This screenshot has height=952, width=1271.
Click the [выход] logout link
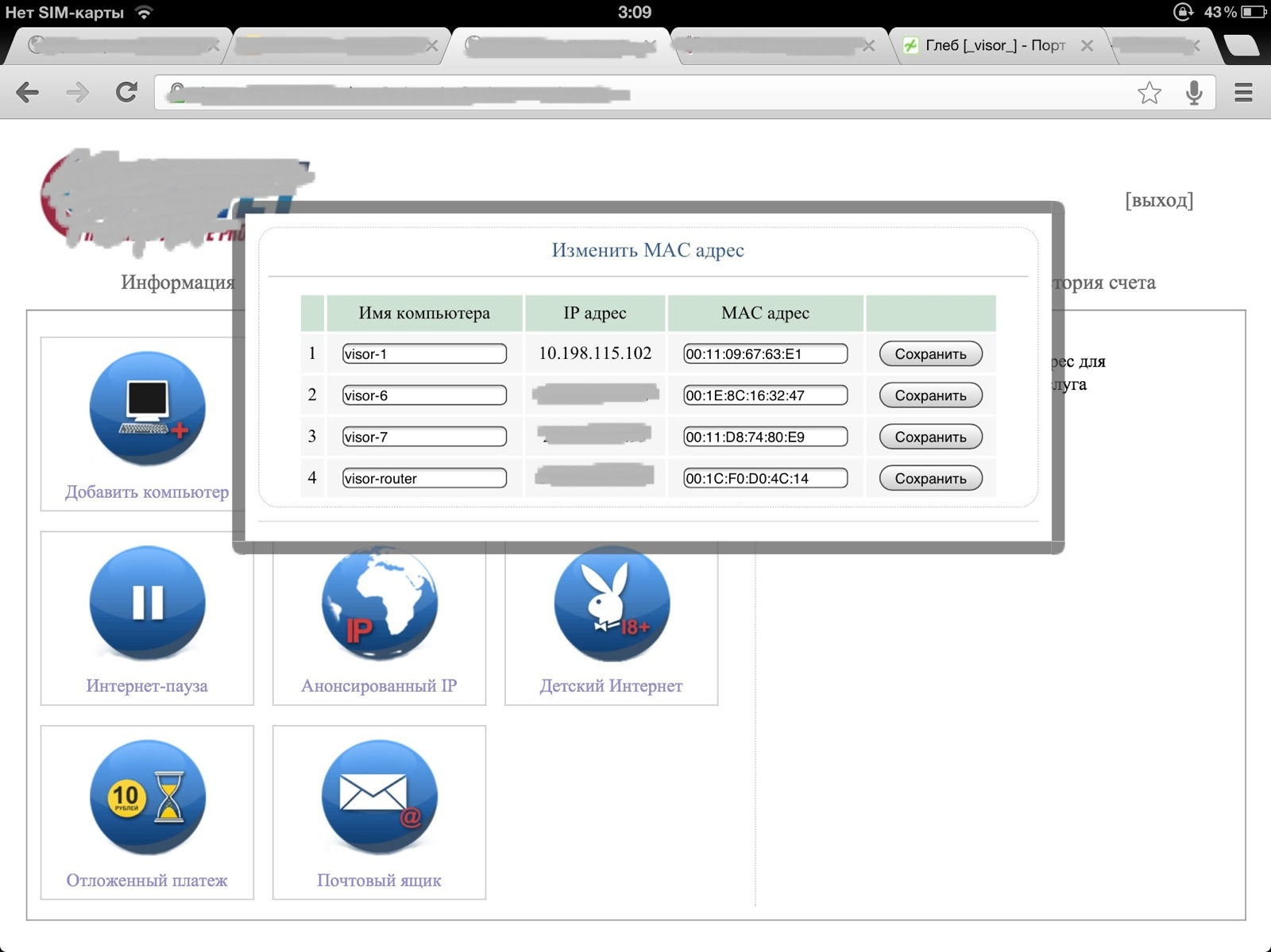(x=1159, y=200)
